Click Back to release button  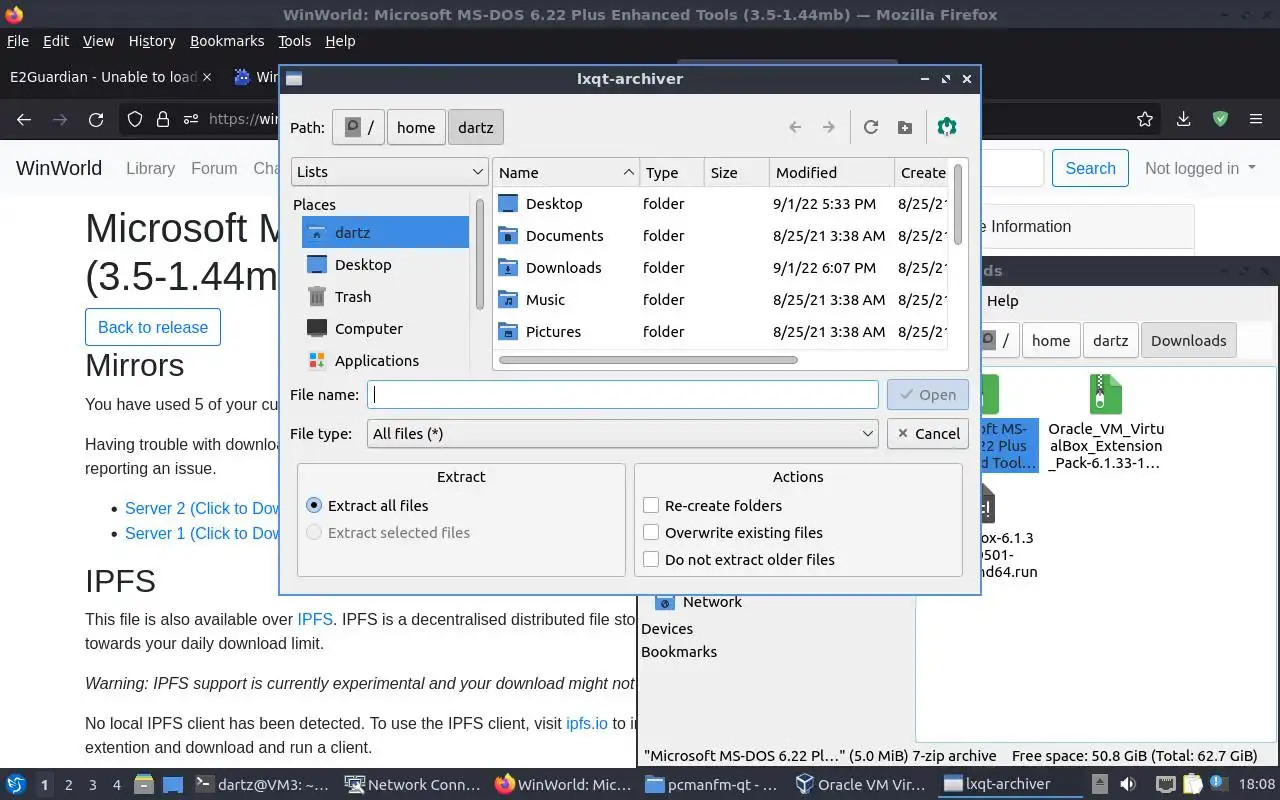click(x=153, y=327)
